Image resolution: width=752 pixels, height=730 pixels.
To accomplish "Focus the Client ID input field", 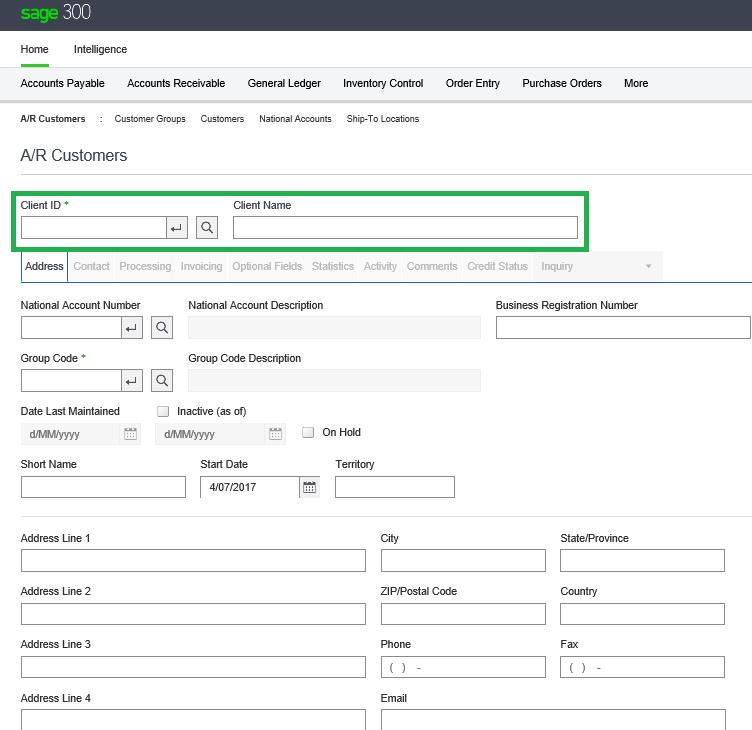I will [94, 227].
